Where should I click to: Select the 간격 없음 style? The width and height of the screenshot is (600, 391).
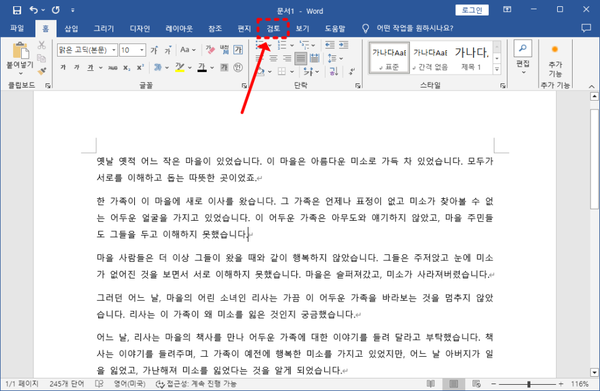[x=430, y=58]
